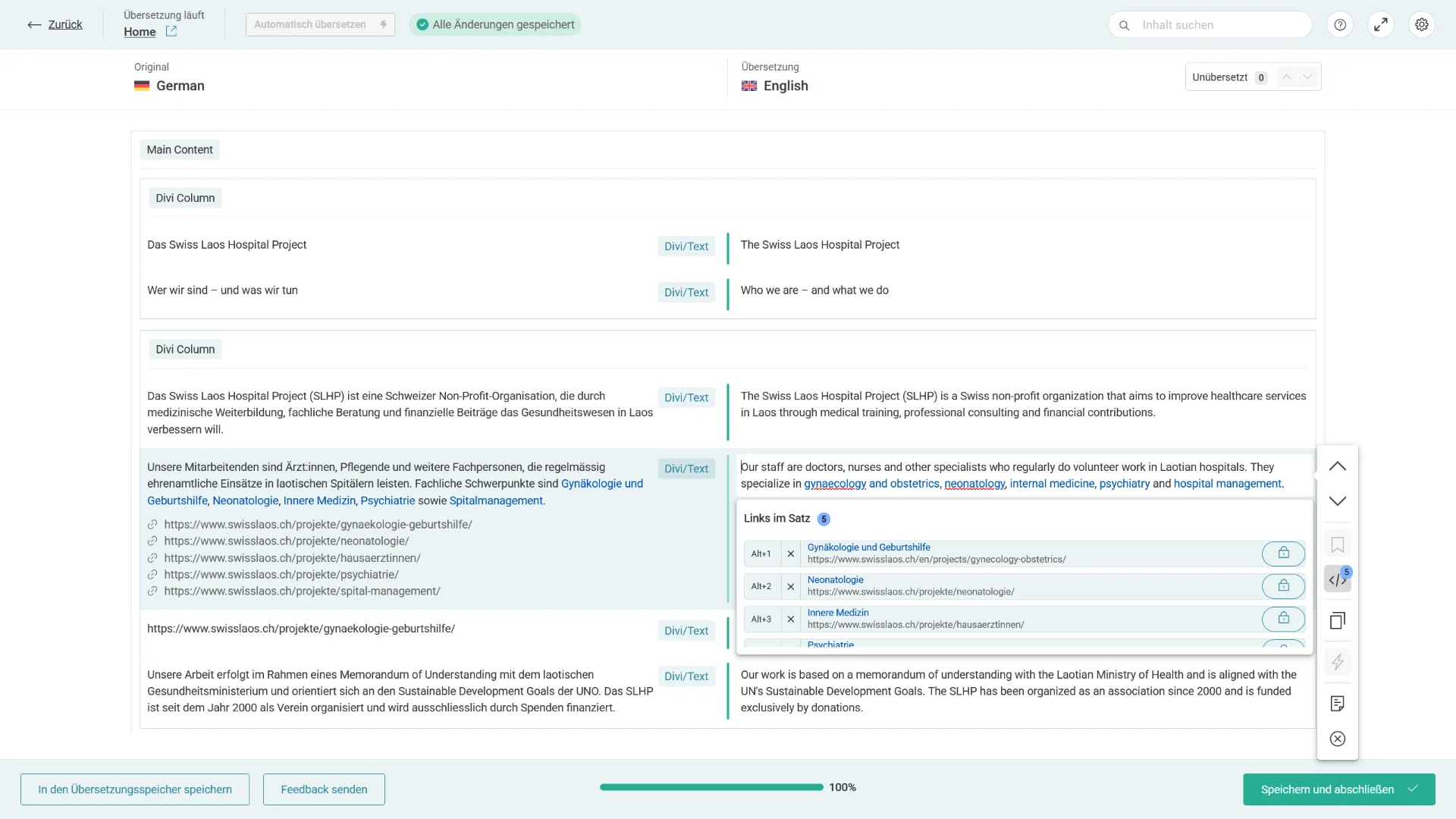Click the help question mark icon
The width and height of the screenshot is (1456, 819).
[1340, 25]
